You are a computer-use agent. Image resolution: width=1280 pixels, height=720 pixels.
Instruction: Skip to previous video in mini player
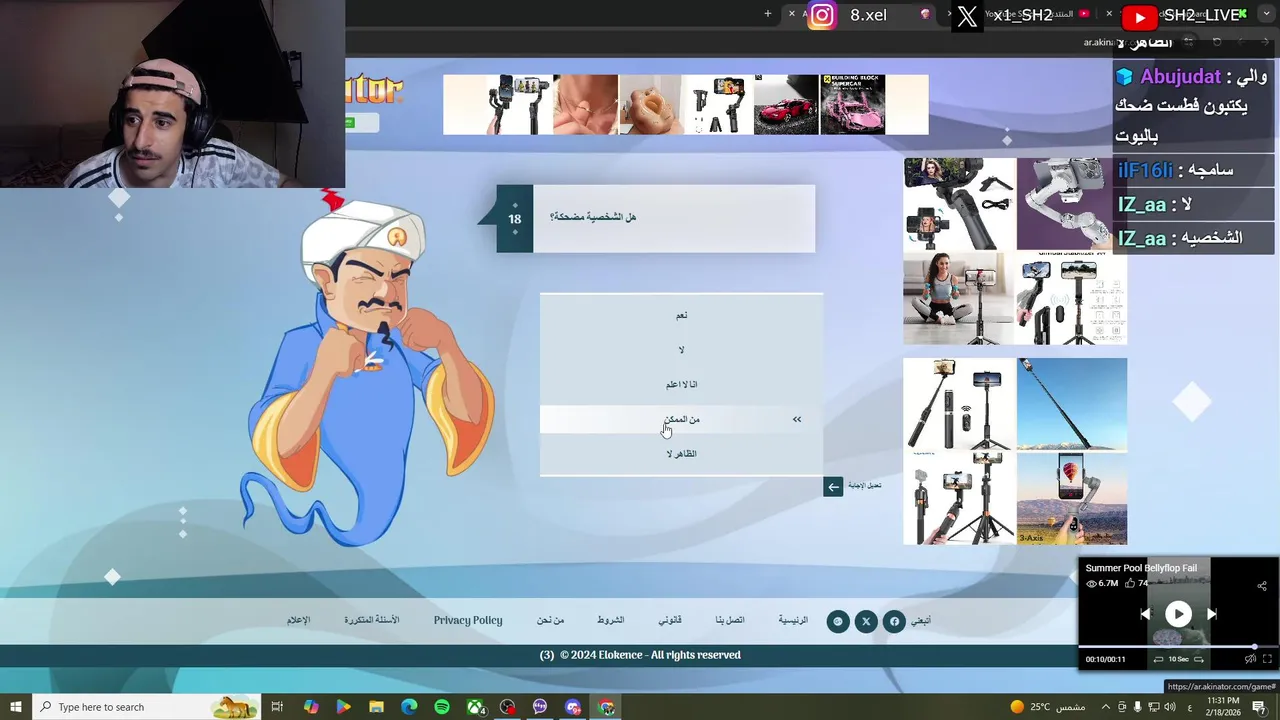(x=1146, y=614)
